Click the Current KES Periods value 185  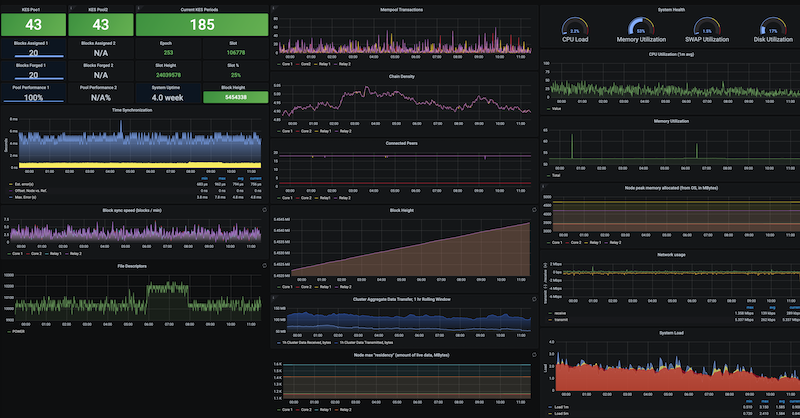[x=202, y=24]
